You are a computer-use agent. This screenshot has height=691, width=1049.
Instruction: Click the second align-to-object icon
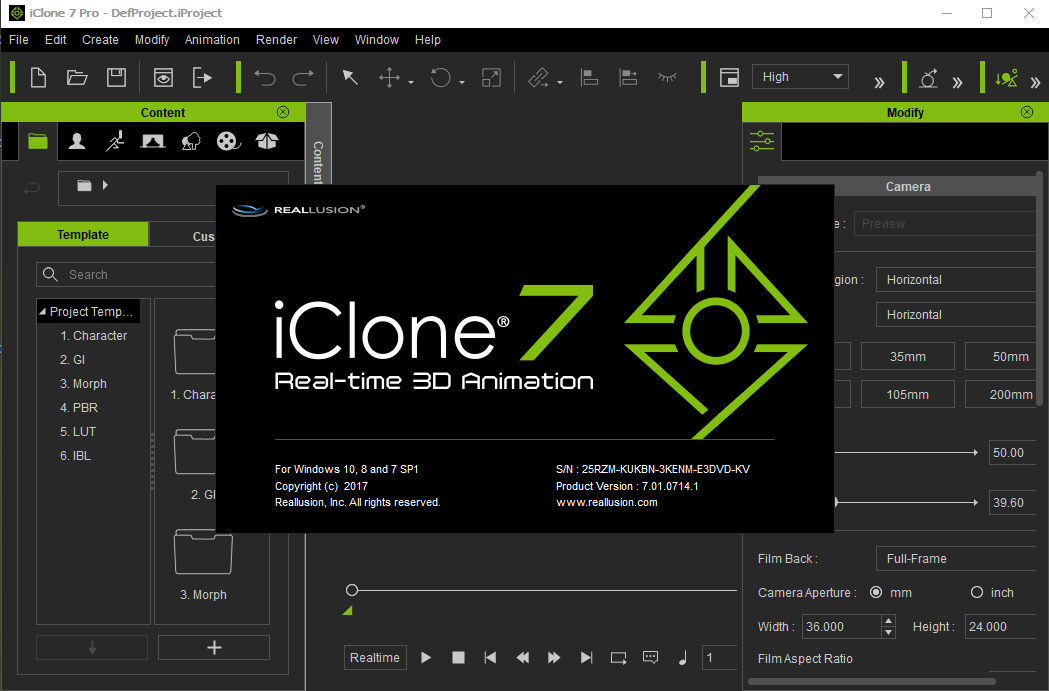point(628,78)
